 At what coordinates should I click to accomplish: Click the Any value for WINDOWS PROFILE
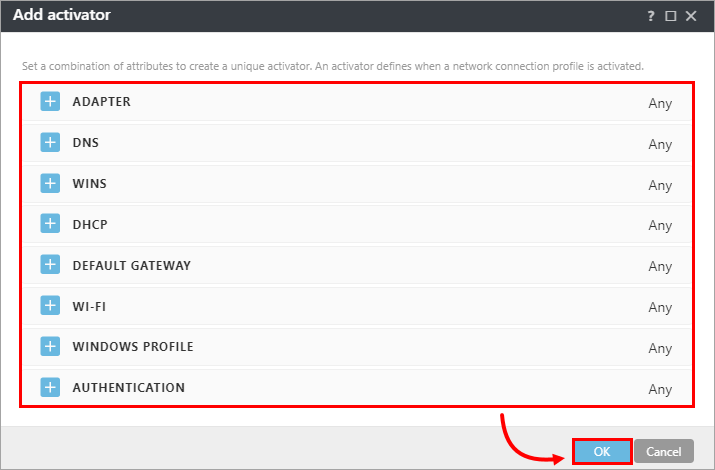659,348
